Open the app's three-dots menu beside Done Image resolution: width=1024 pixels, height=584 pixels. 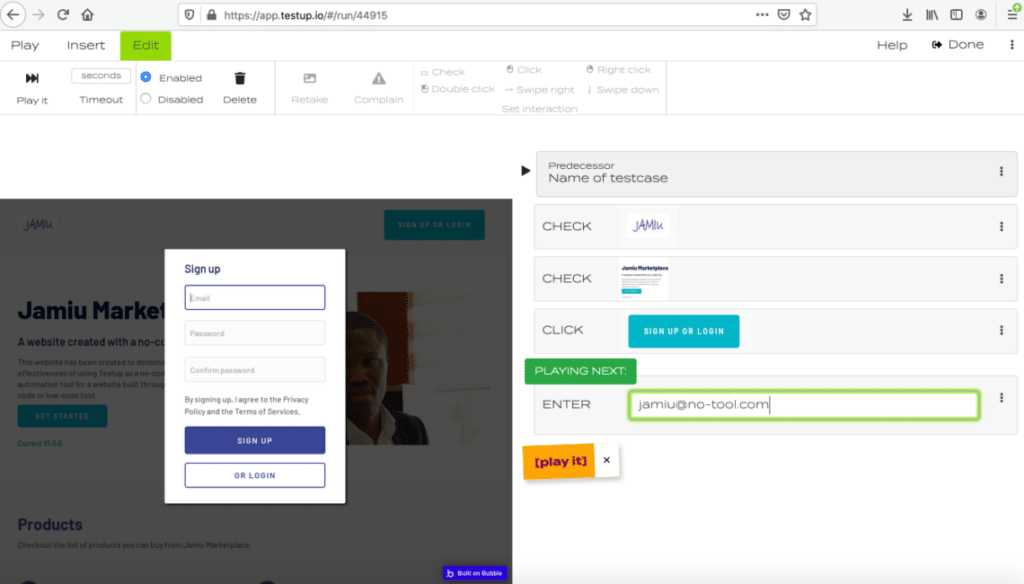tap(1012, 44)
